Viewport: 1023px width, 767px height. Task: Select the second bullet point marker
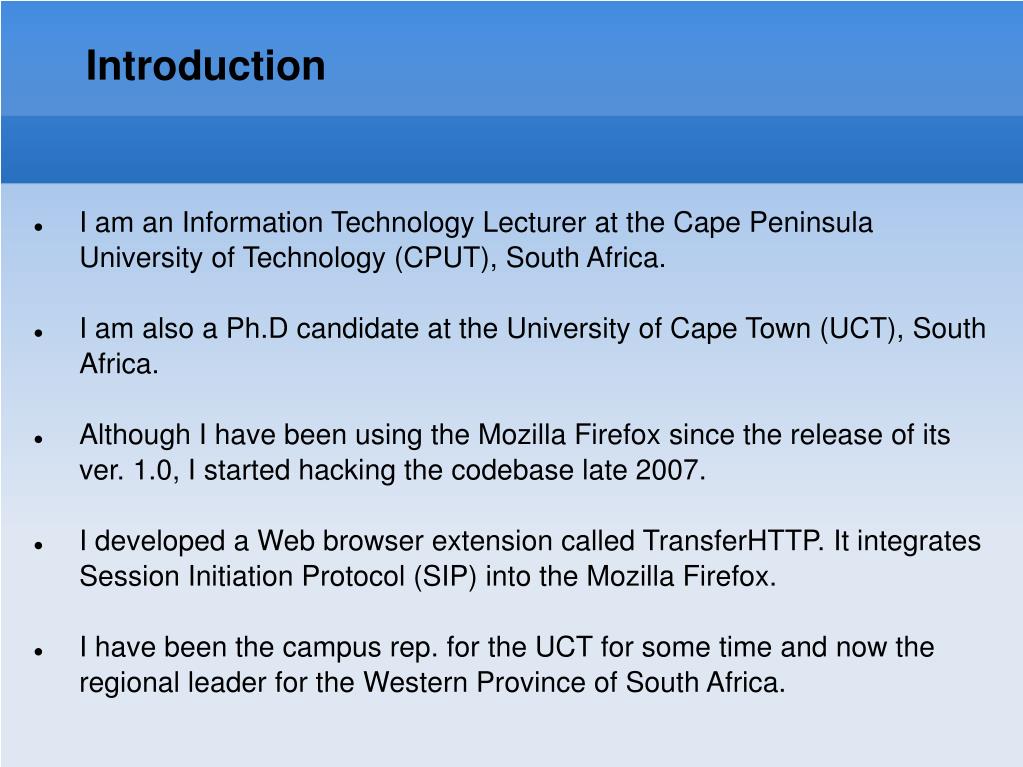point(38,333)
